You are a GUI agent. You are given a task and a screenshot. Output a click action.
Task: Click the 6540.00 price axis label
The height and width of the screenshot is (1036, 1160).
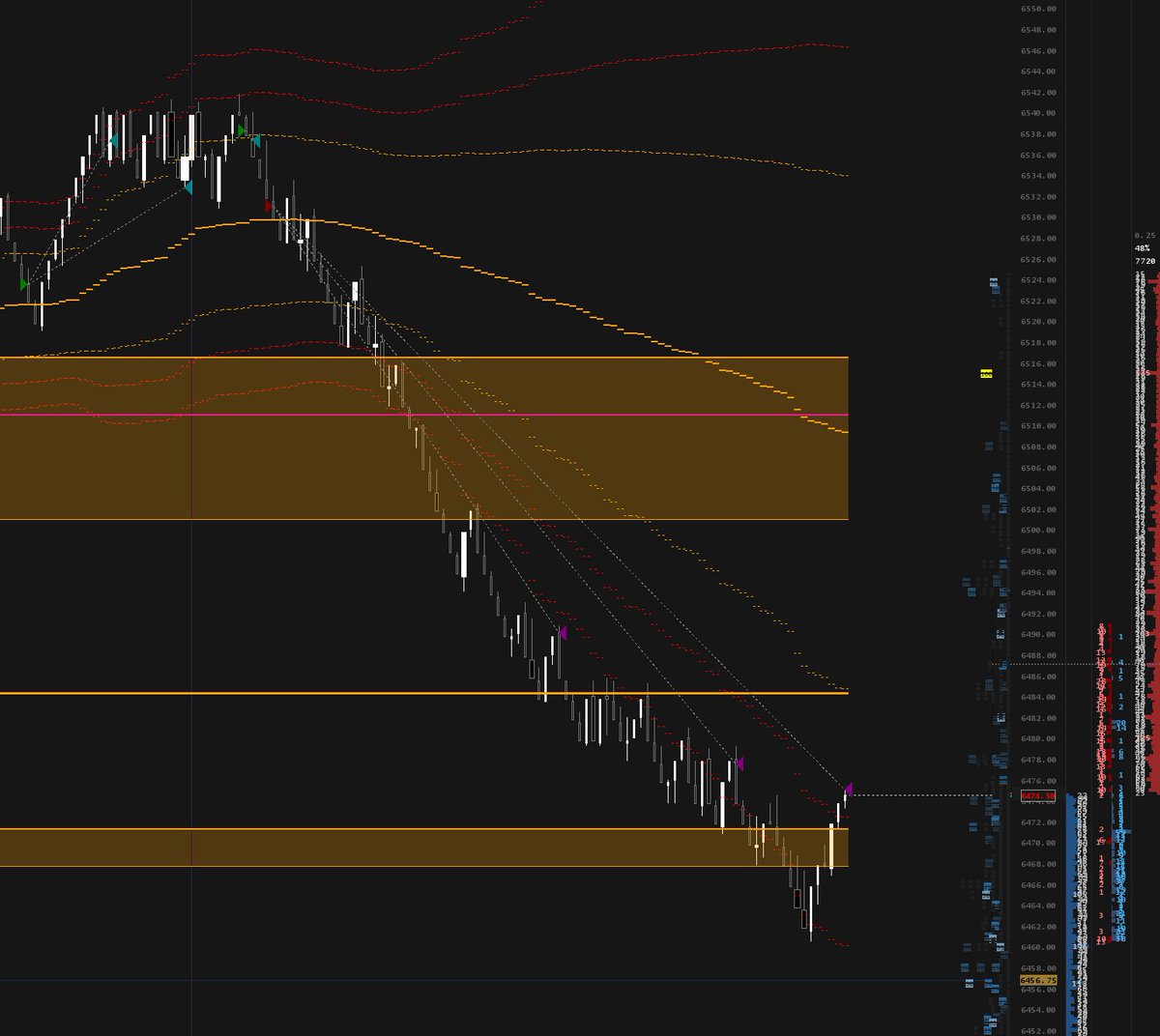click(x=1037, y=113)
